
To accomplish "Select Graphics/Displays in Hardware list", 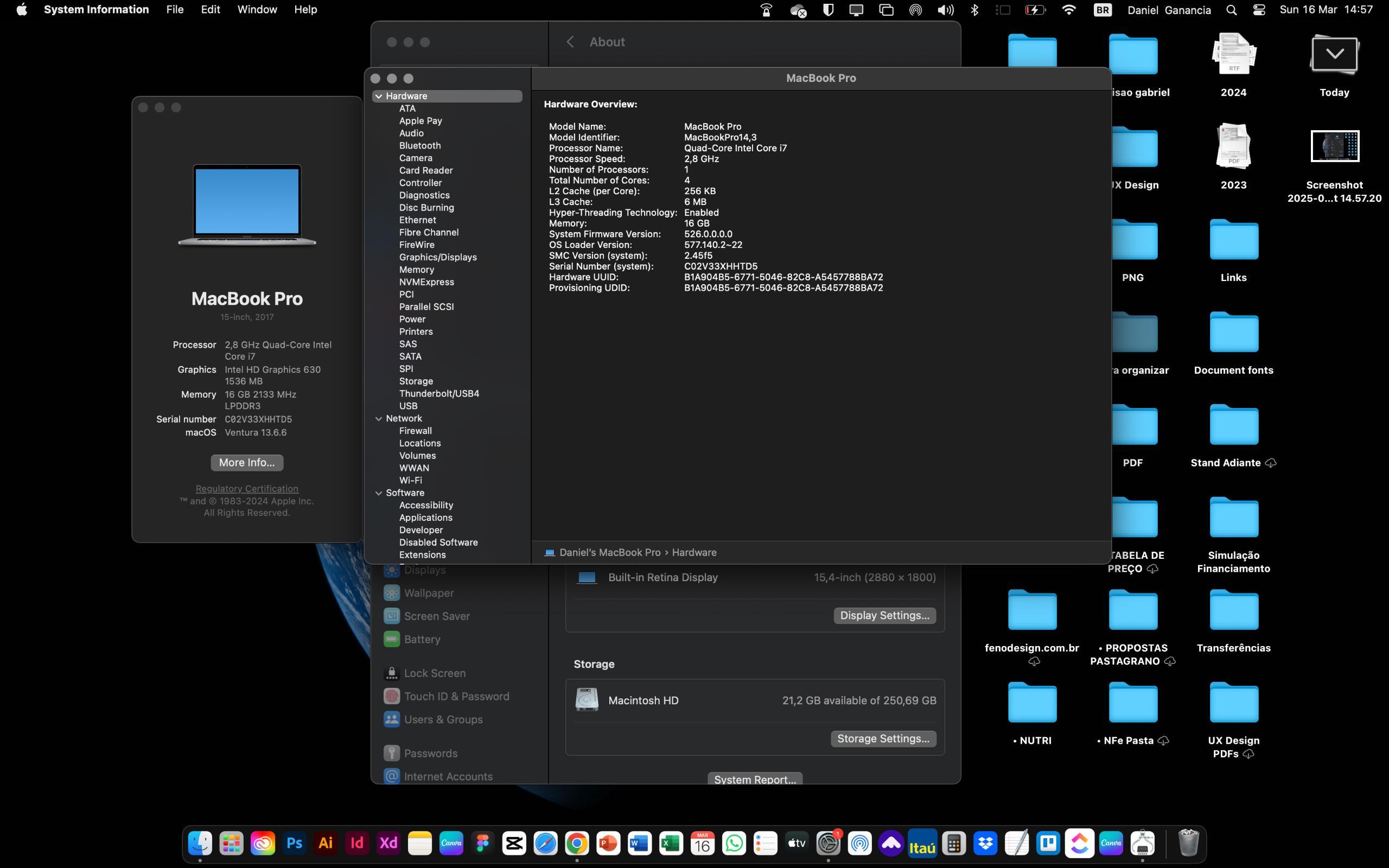I will click(x=438, y=257).
